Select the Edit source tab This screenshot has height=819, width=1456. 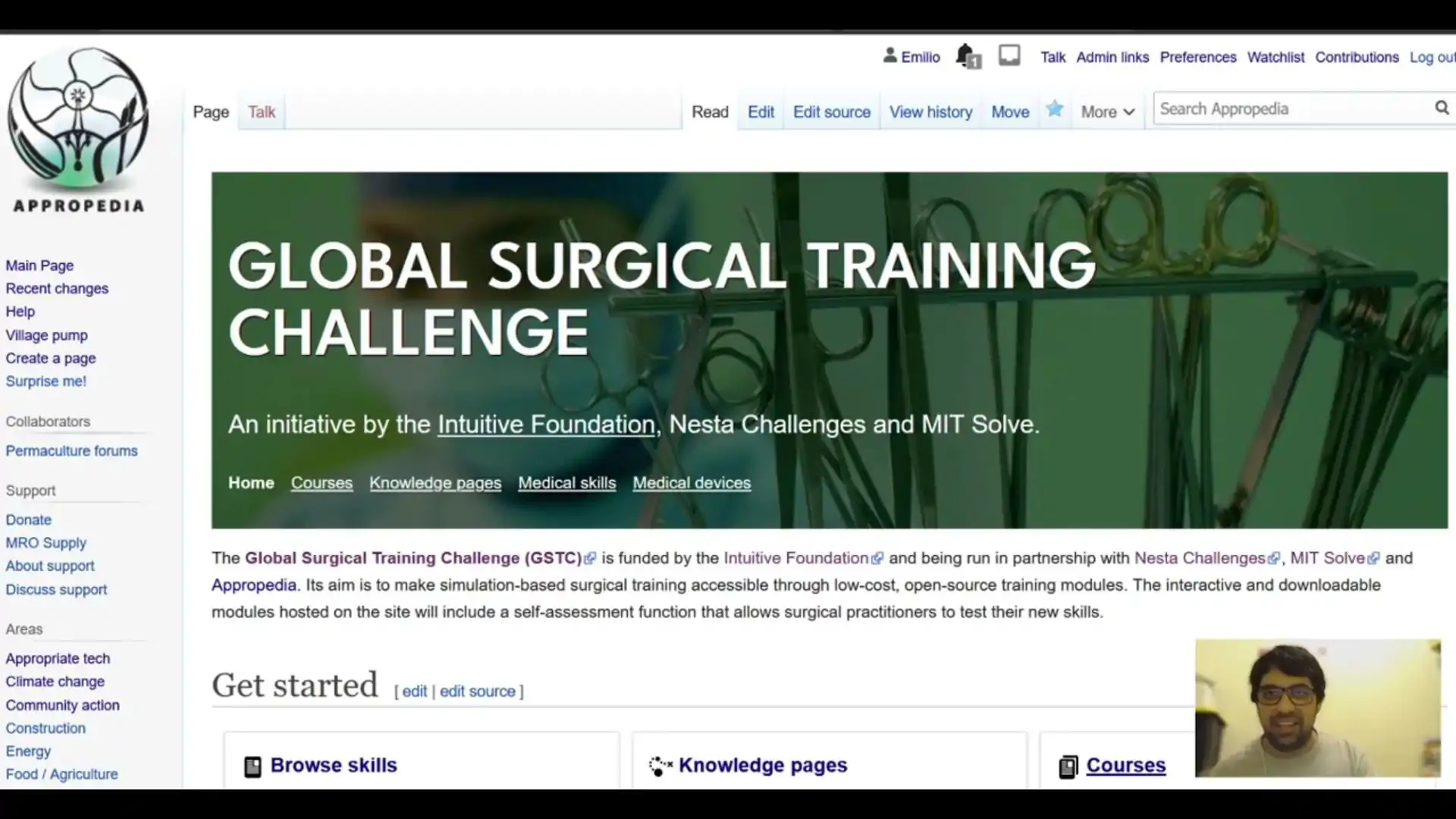click(831, 112)
